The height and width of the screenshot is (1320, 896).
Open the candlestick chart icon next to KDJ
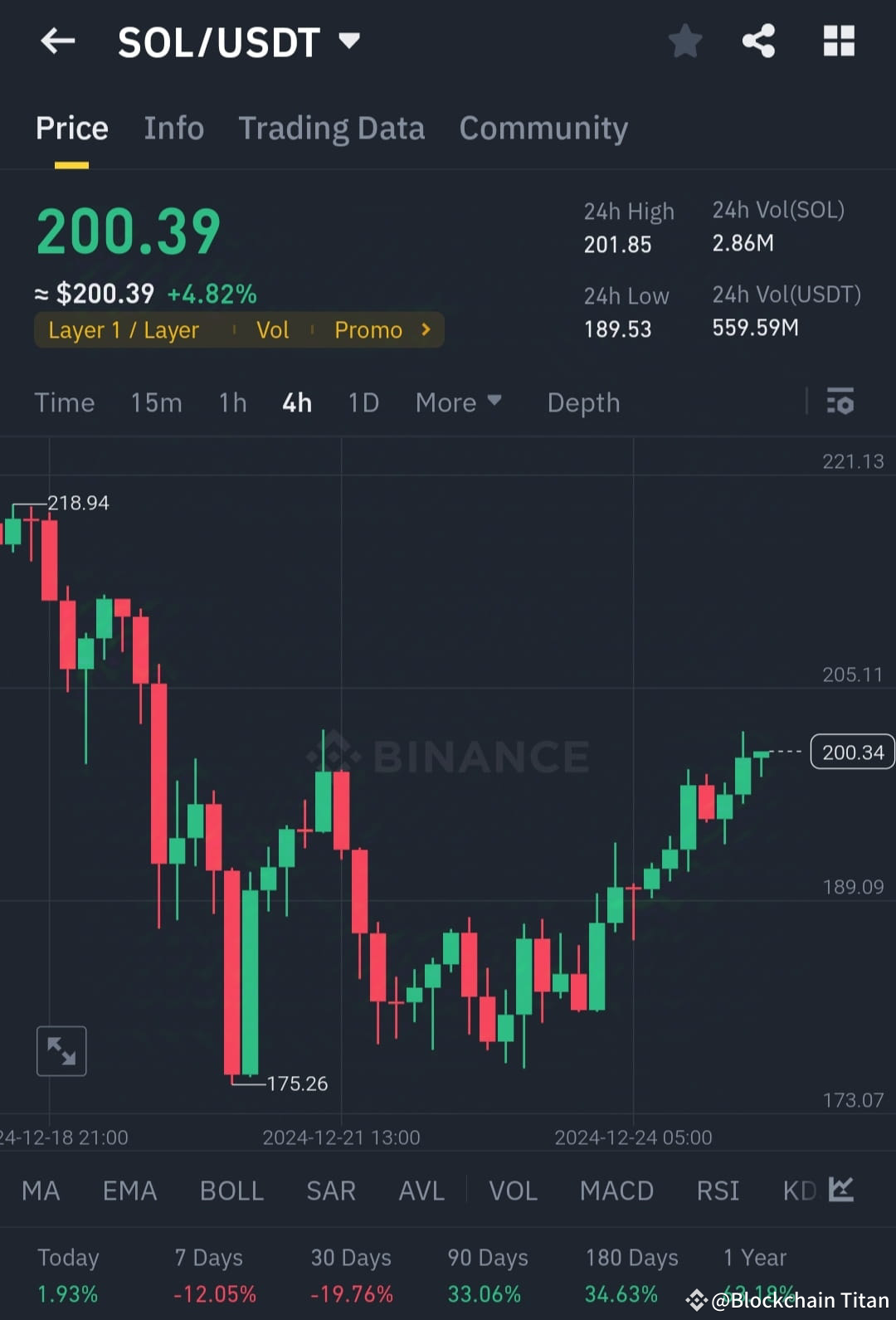[841, 1190]
